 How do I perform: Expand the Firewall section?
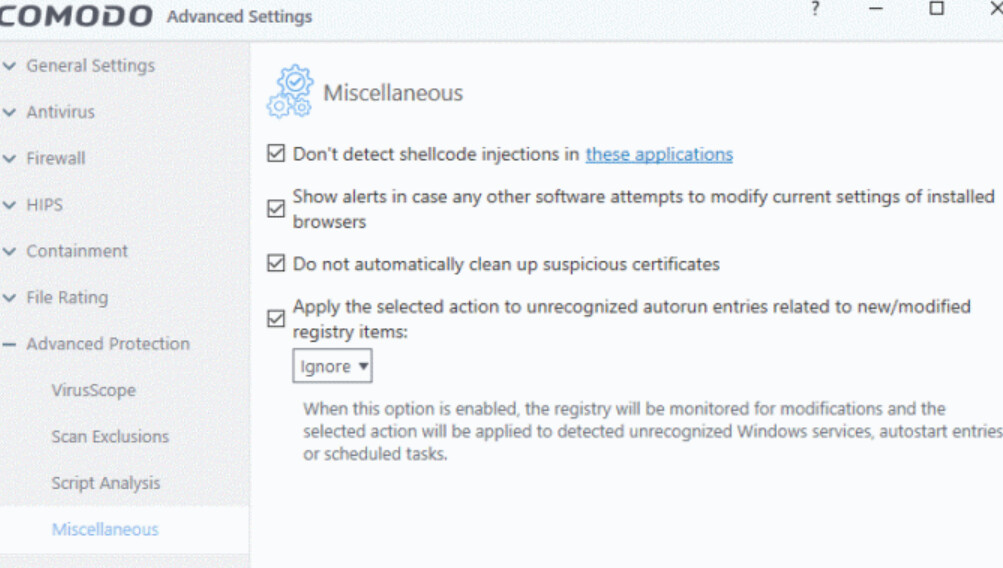point(55,158)
